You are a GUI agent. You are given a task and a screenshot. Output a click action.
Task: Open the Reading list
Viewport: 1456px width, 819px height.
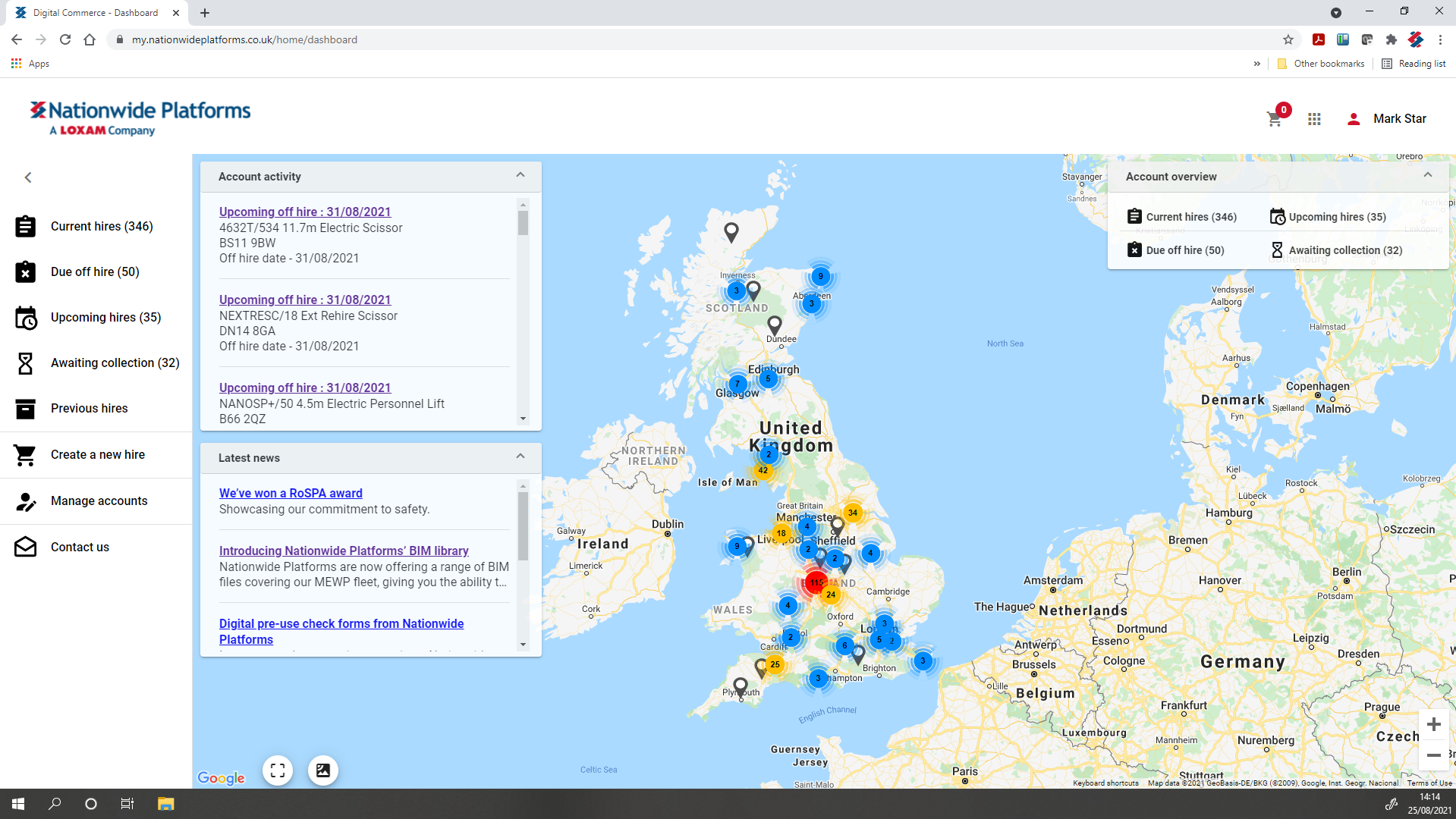pyautogui.click(x=1414, y=64)
